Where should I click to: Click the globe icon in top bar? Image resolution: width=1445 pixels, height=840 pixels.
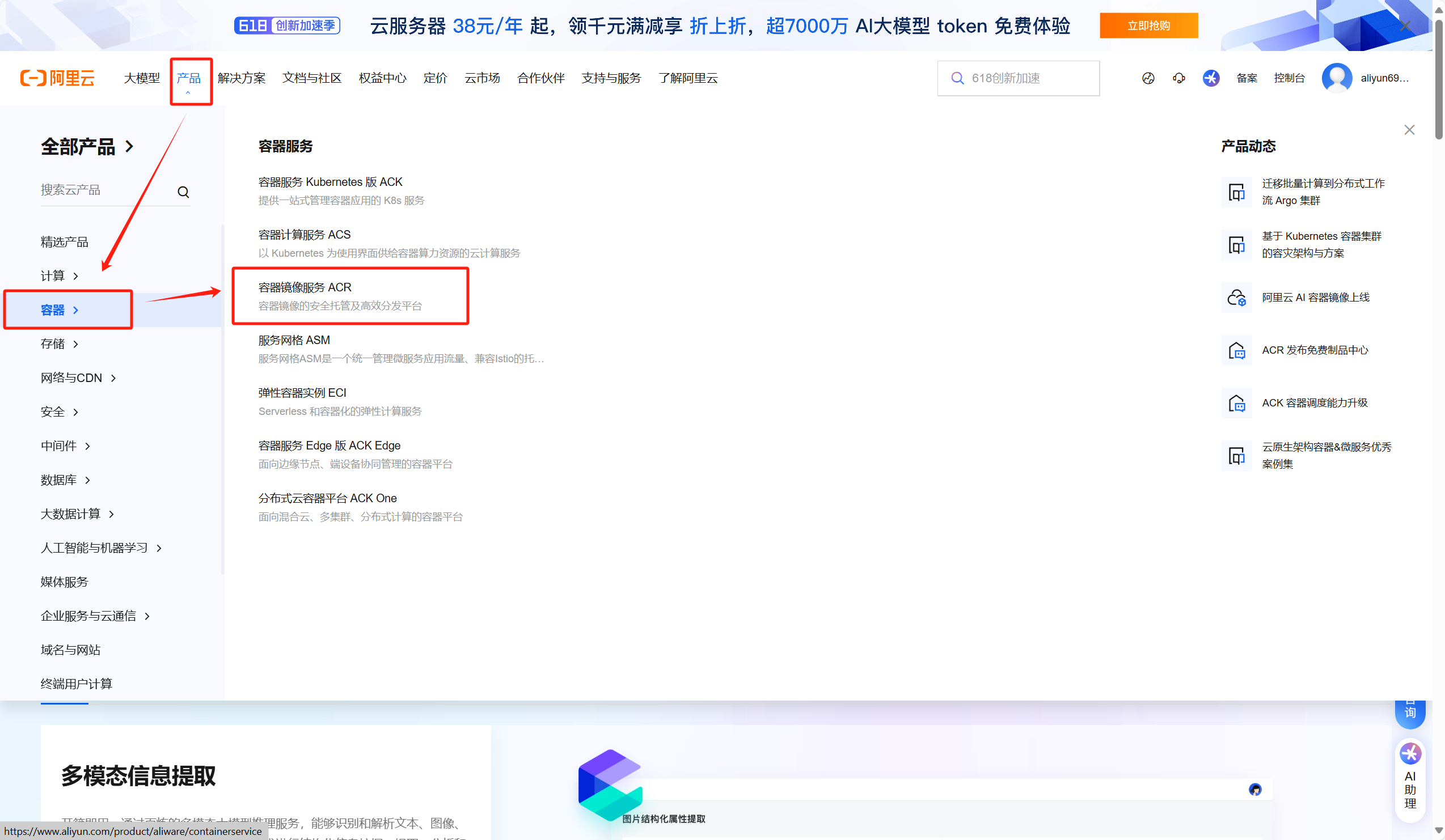pyautogui.click(x=1148, y=78)
